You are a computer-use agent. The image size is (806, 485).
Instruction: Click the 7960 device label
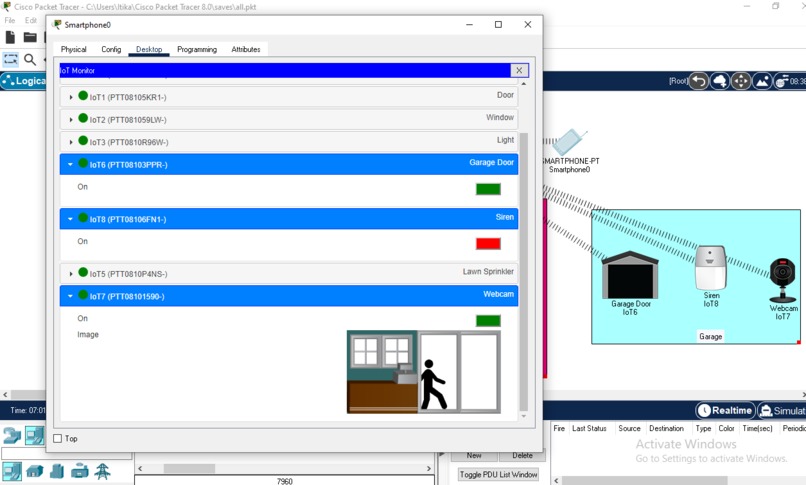coord(284,481)
